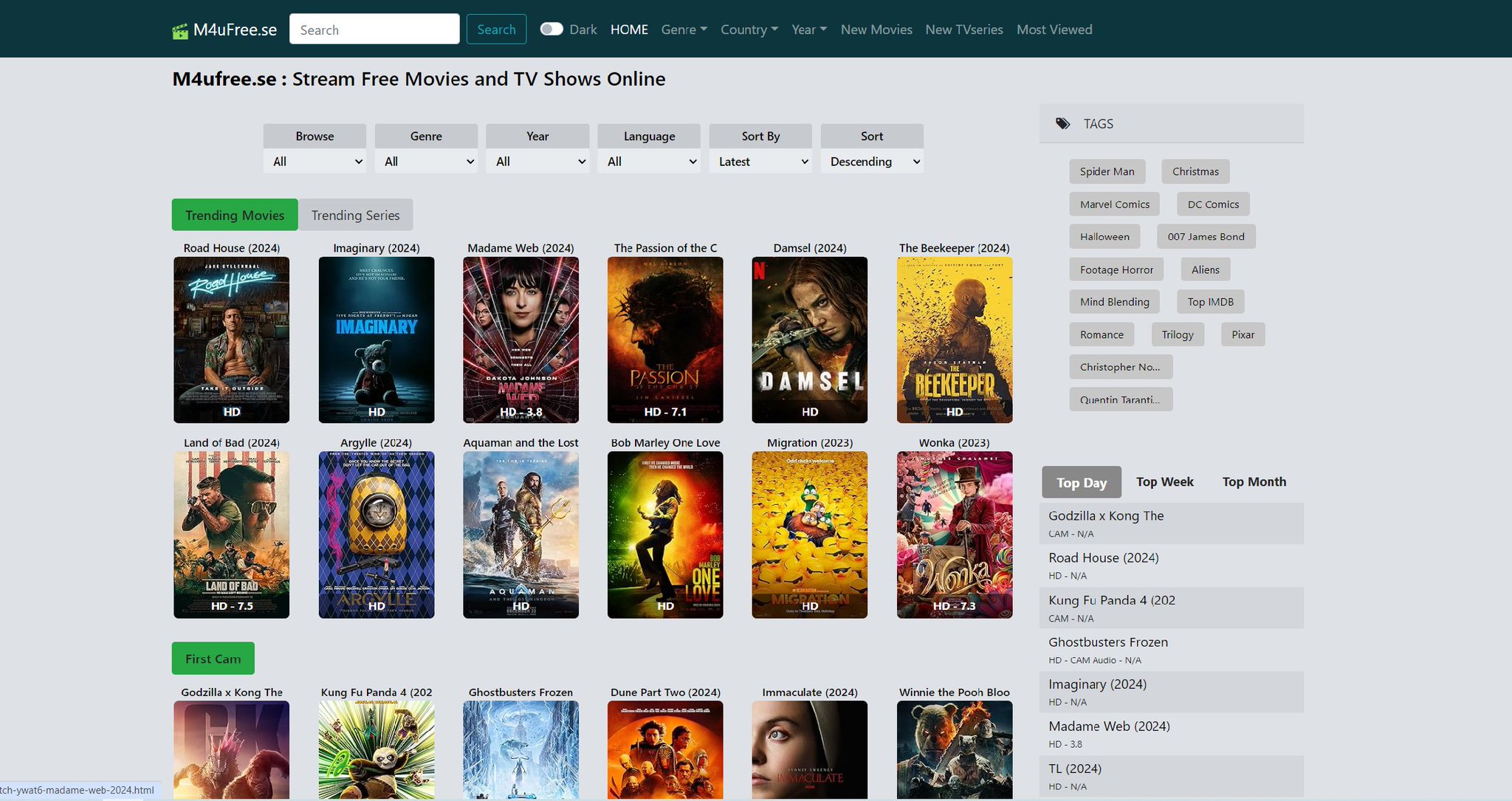Open Kung Fu Panda 4 in Top Day list
The image size is (1512, 801).
click(x=1172, y=608)
